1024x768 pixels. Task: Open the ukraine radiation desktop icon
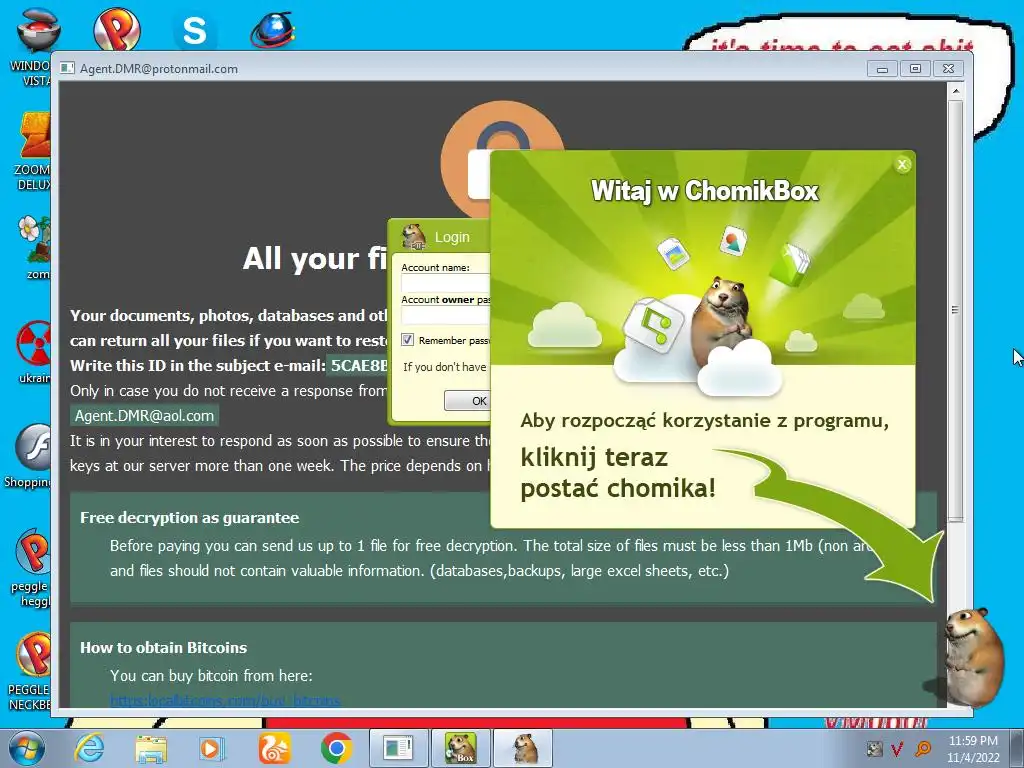pos(35,351)
